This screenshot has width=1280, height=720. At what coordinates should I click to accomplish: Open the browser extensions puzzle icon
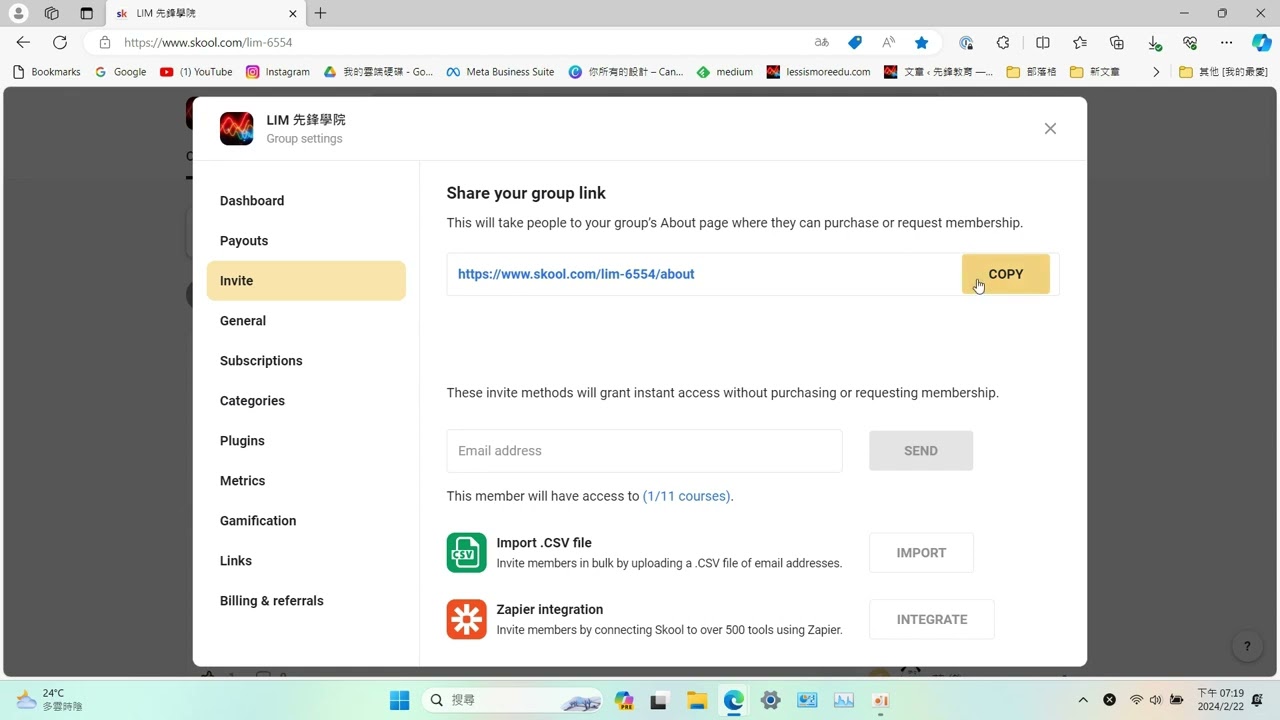(x=1003, y=42)
